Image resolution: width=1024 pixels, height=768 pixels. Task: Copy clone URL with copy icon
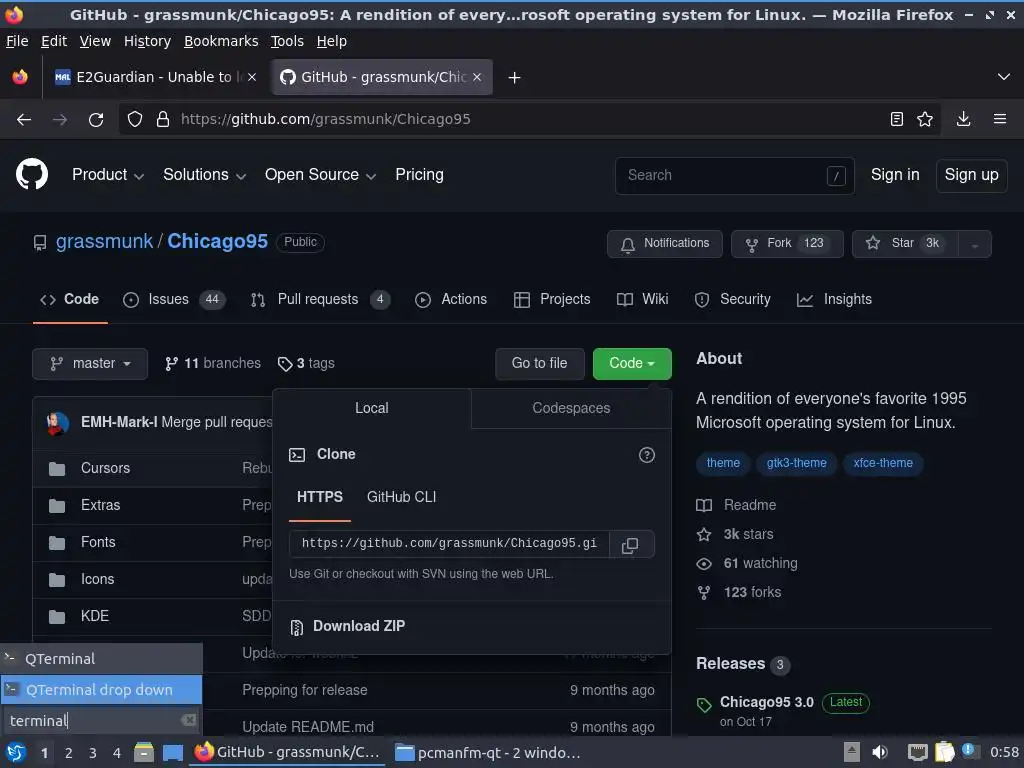coord(630,545)
